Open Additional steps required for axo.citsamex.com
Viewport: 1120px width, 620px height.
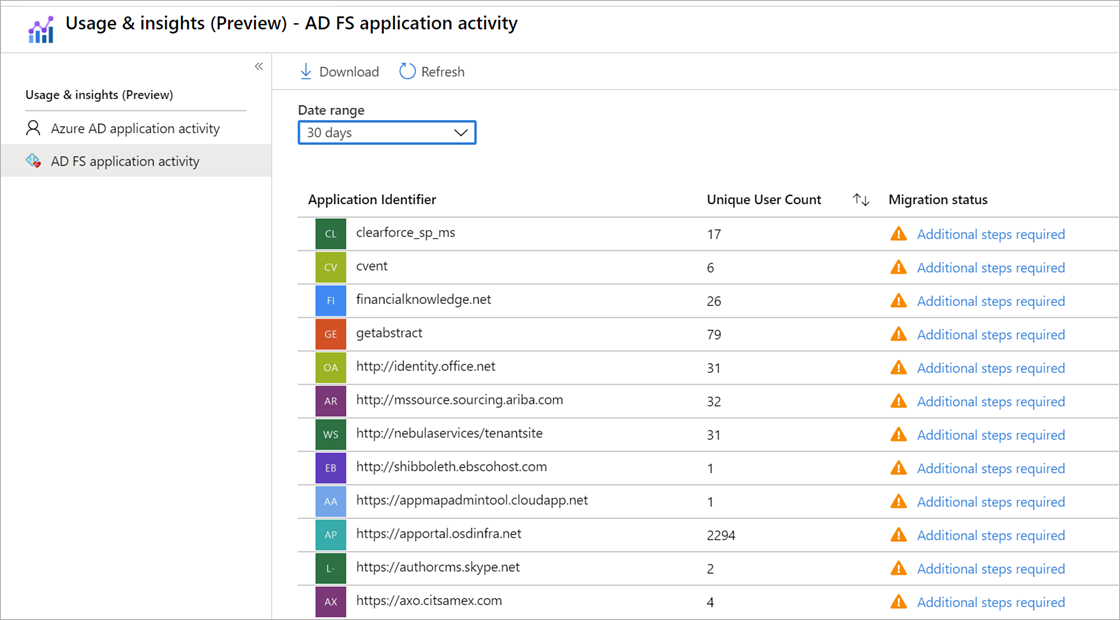coord(991,602)
